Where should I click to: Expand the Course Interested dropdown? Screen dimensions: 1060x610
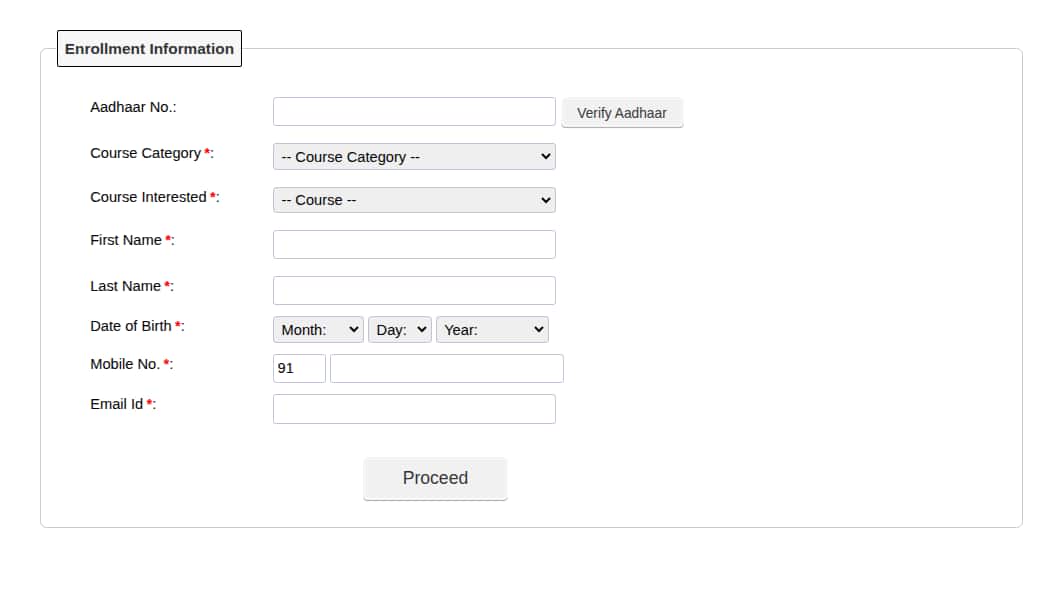tap(414, 200)
